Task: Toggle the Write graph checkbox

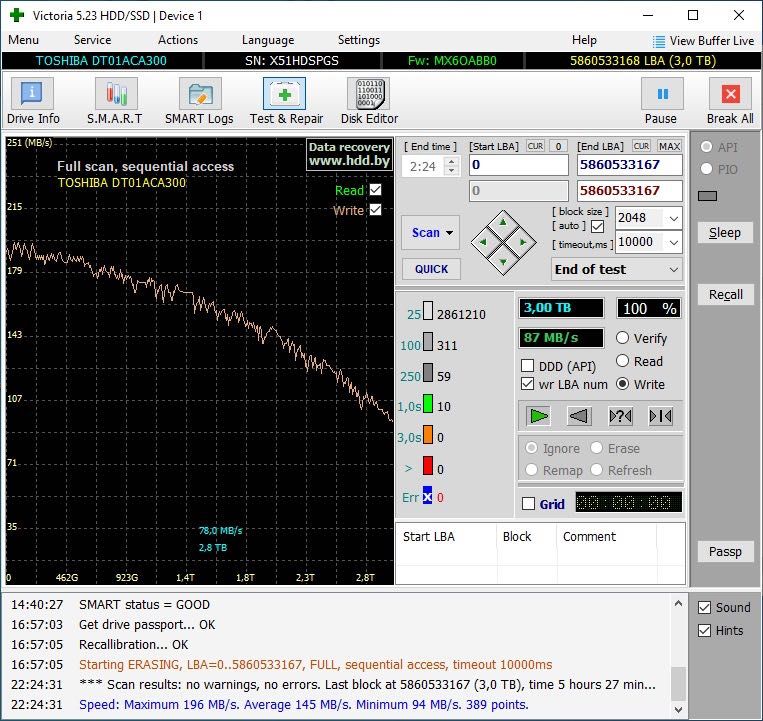Action: pyautogui.click(x=375, y=210)
